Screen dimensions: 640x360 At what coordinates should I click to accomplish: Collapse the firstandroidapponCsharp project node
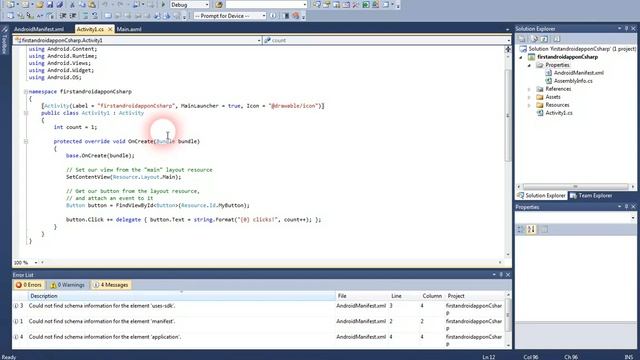coord(521,57)
